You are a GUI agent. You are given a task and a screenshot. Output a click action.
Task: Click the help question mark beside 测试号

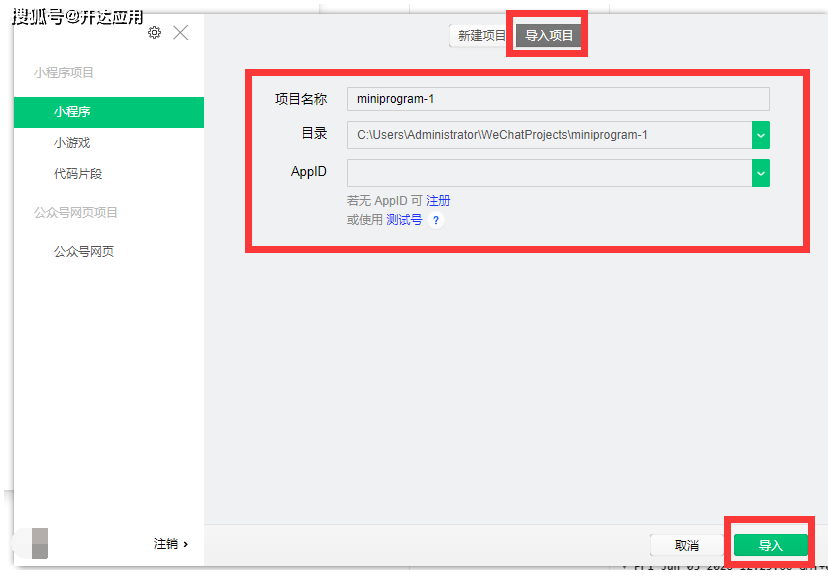tap(436, 220)
